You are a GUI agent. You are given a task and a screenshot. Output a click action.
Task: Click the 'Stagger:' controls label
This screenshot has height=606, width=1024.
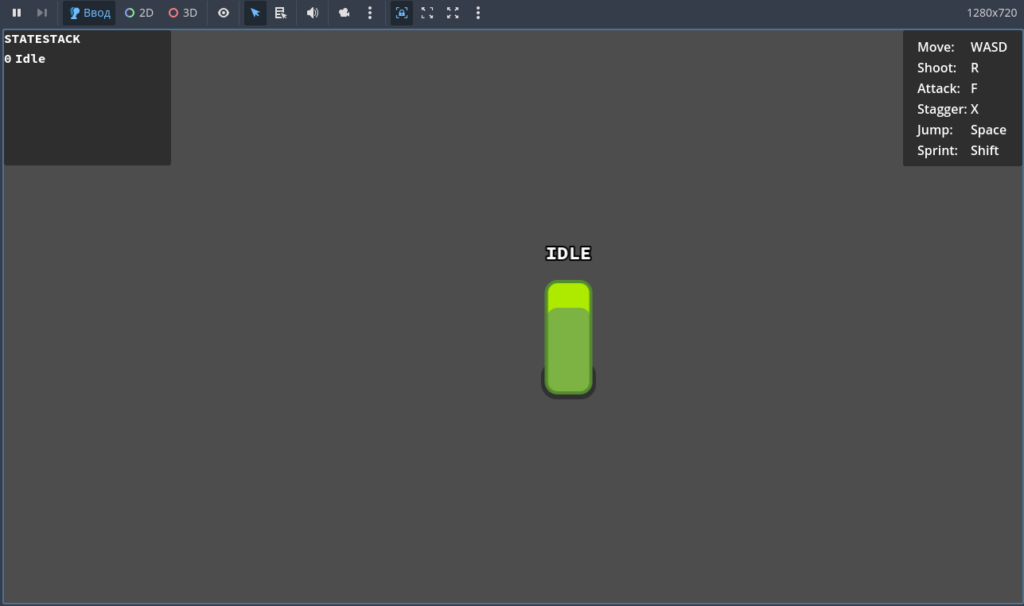tap(942, 109)
